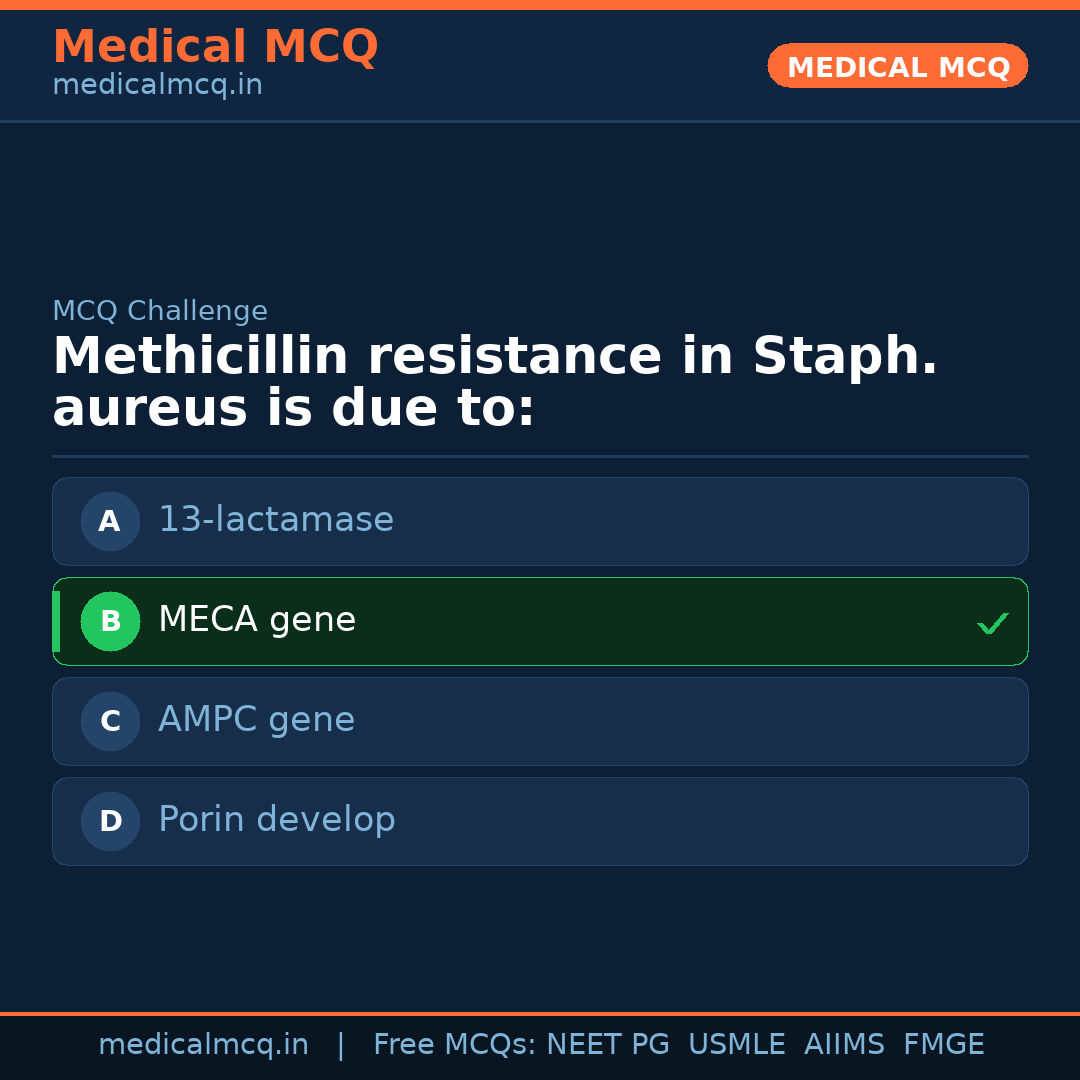This screenshot has width=1080, height=1080.
Task: Open medicalmcq.in link in the footer
Action: click(203, 1045)
